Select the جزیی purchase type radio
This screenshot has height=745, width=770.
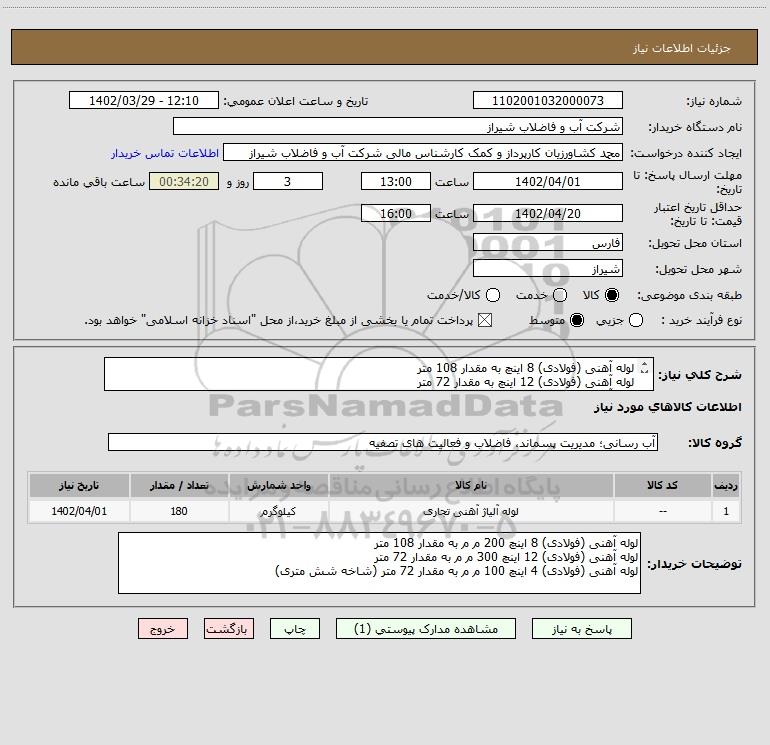point(636,320)
